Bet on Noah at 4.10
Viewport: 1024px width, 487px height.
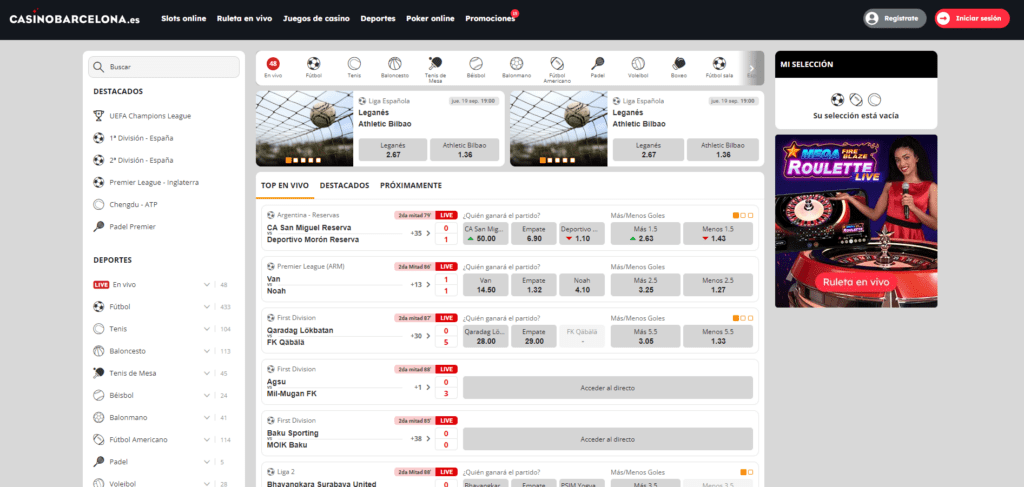point(582,285)
